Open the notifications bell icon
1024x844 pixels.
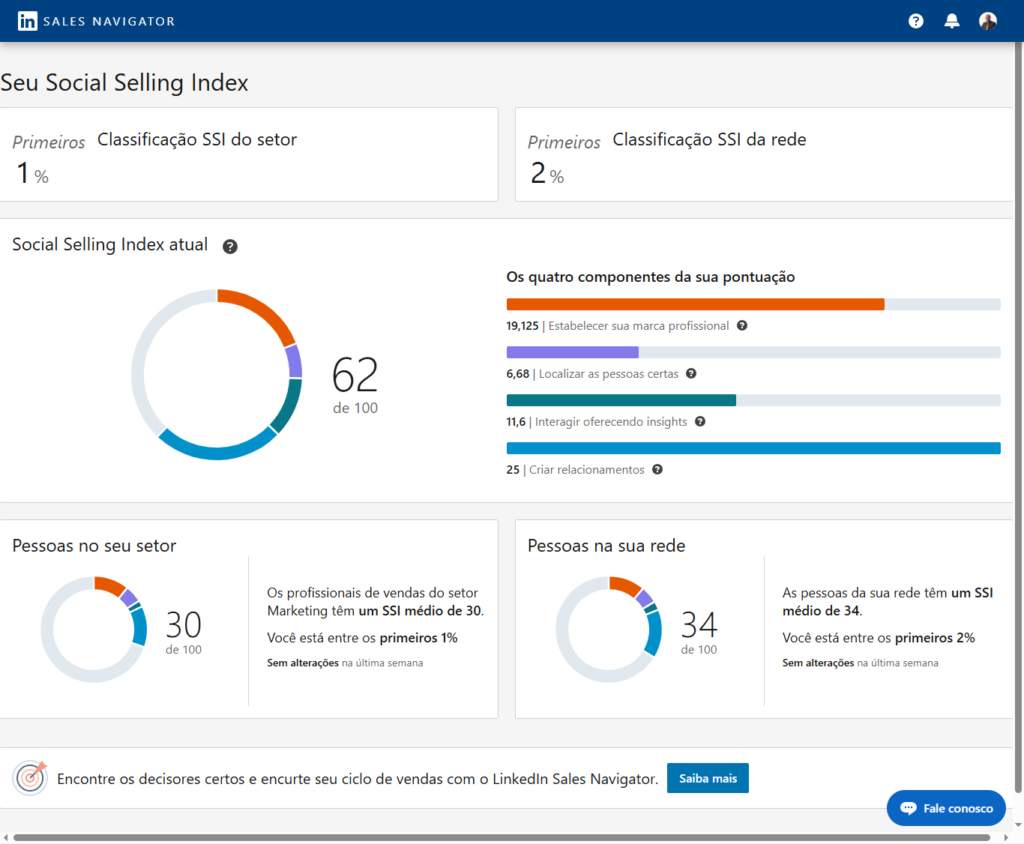pos(952,21)
